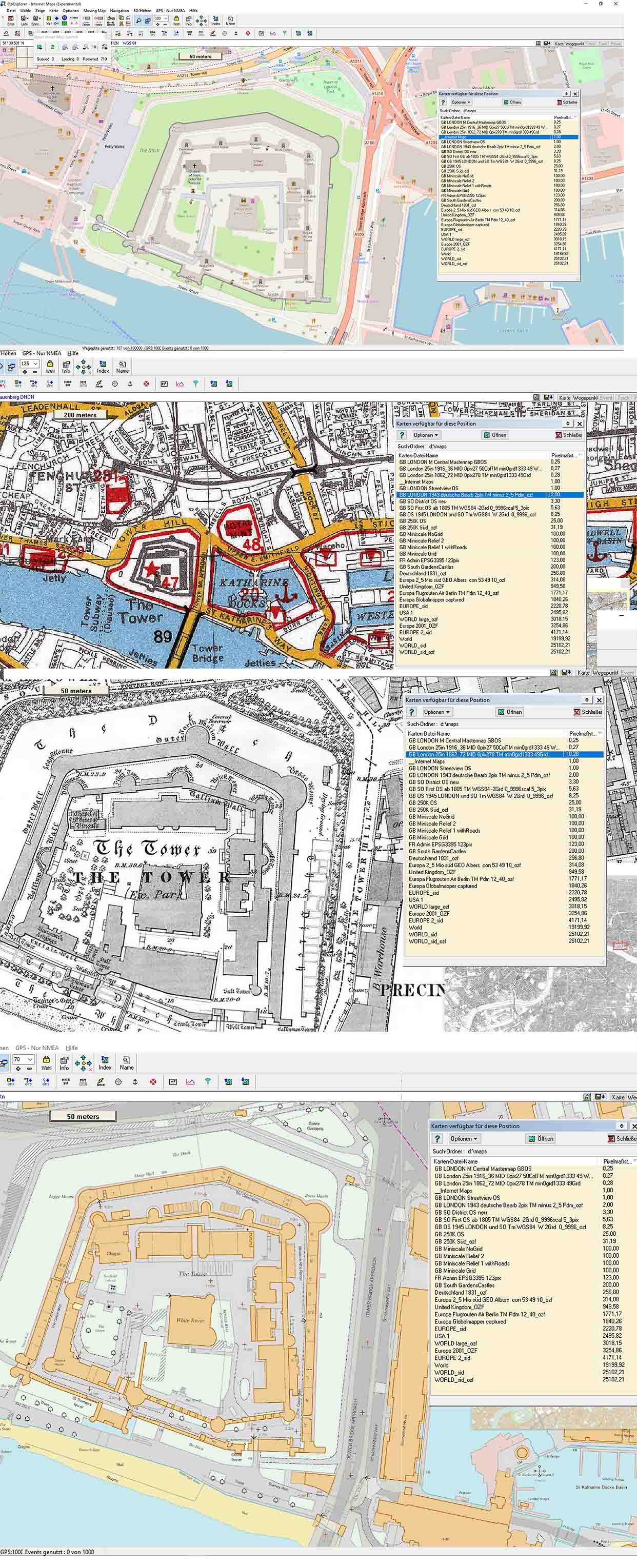Toggle hand drag tool beside the 100 zoom box

[147, 20]
